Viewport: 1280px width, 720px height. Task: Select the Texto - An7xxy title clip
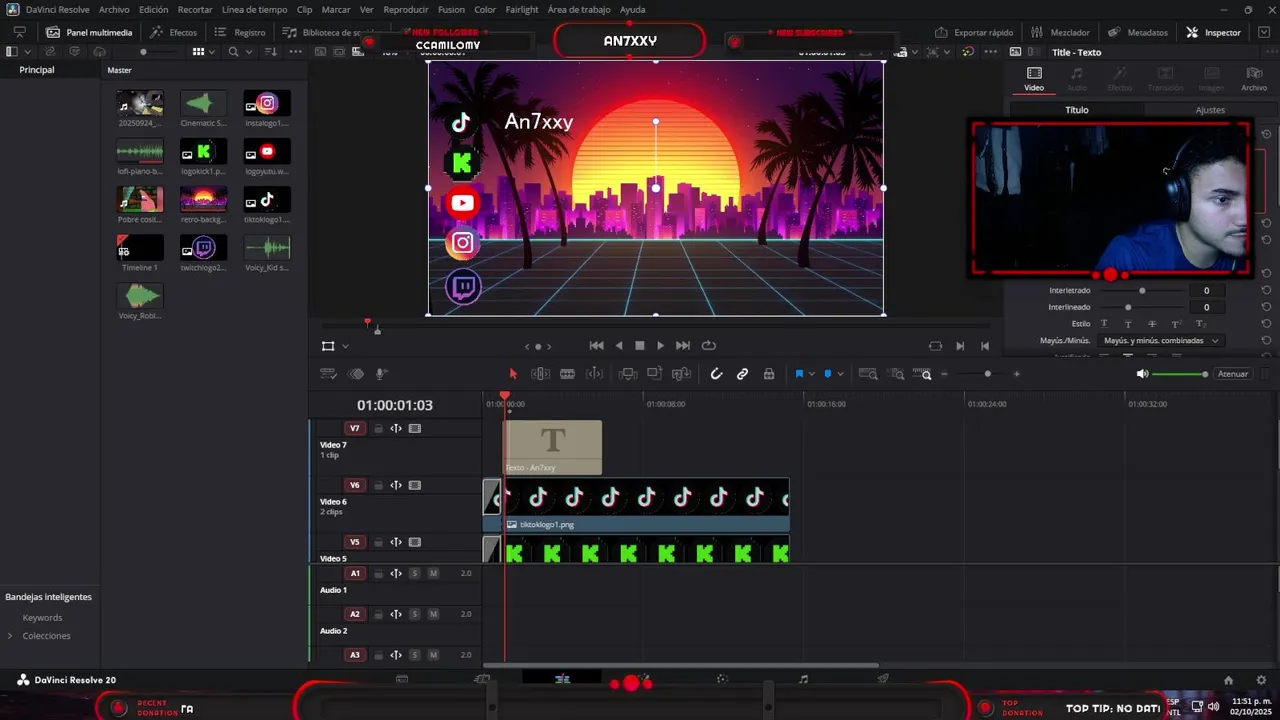(552, 447)
